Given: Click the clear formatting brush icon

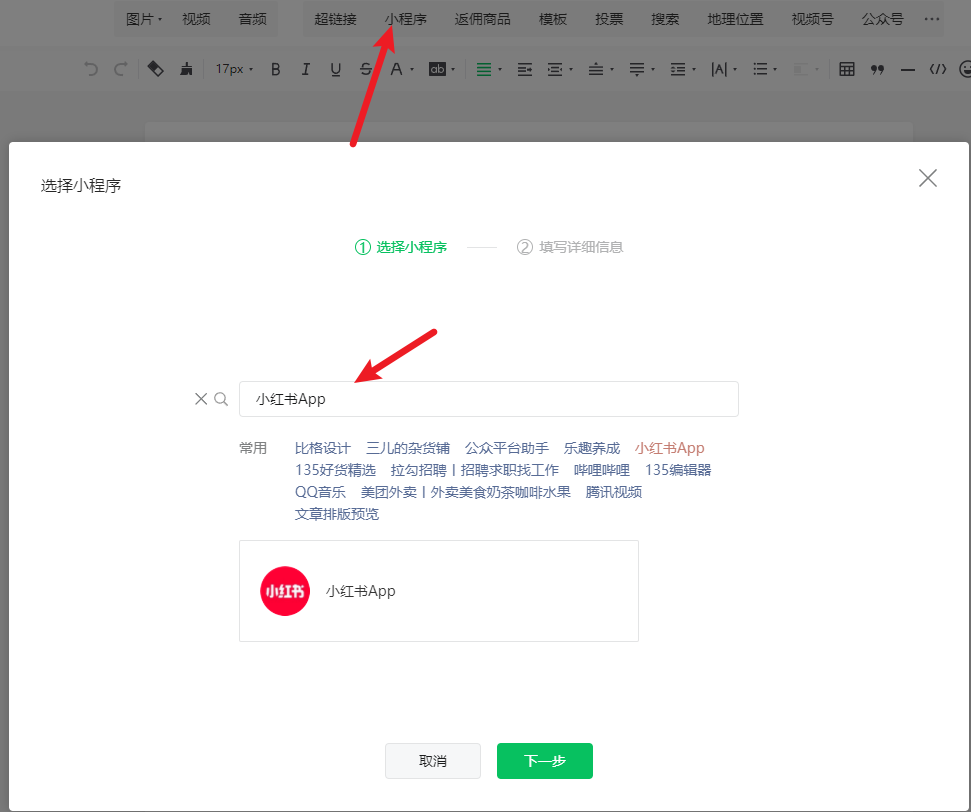Looking at the screenshot, I should pyautogui.click(x=186, y=69).
